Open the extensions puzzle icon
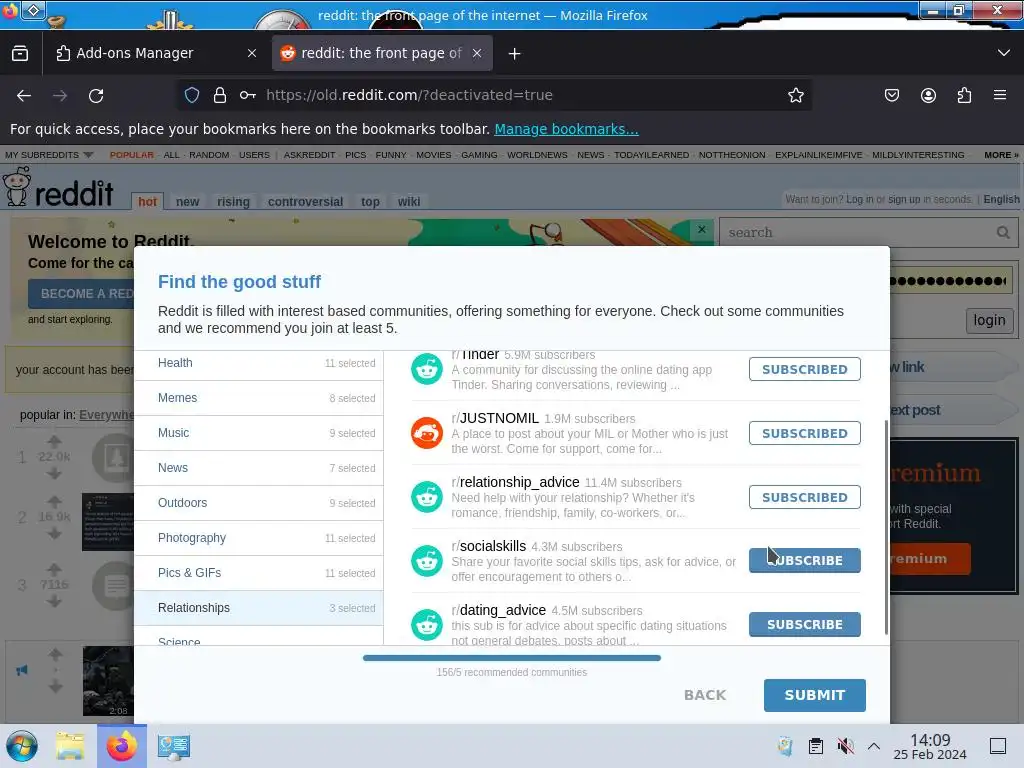 964,95
